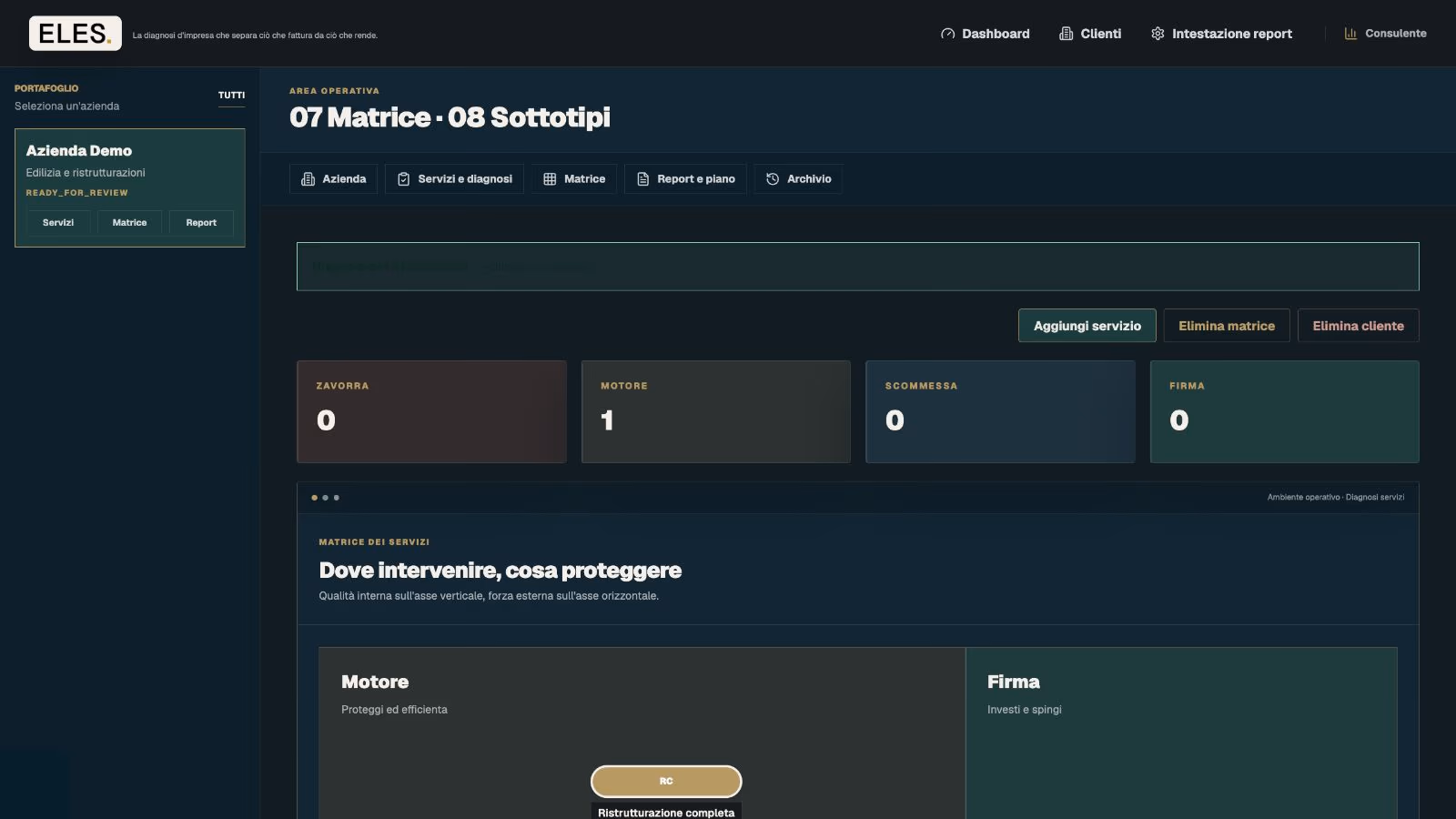Click the READY_FOR_REVIEW status text
This screenshot has height=819, width=1456.
(x=76, y=193)
